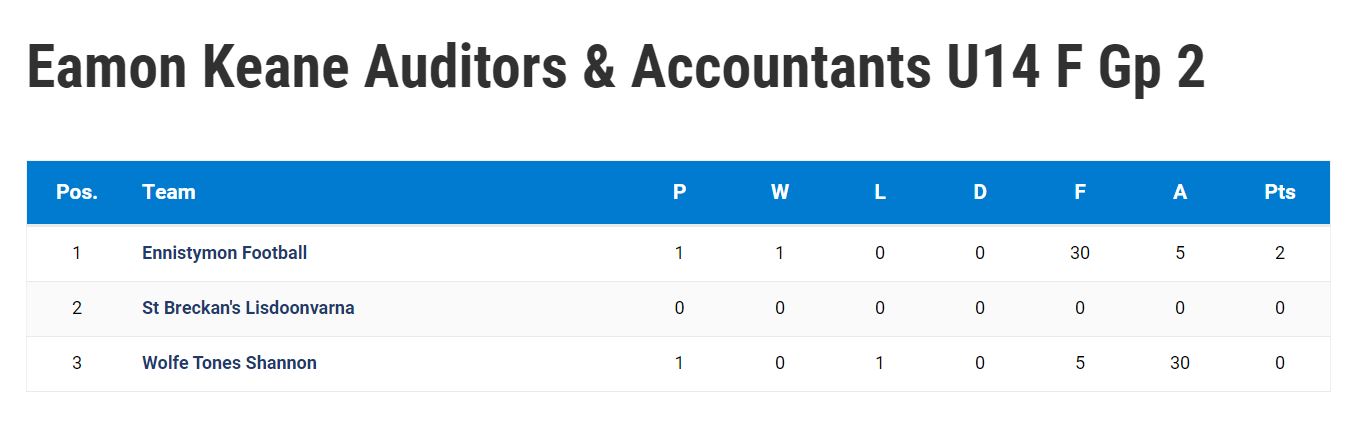Click the F (scores for) column header
Screen dimensions: 1347x427
[1080, 192]
